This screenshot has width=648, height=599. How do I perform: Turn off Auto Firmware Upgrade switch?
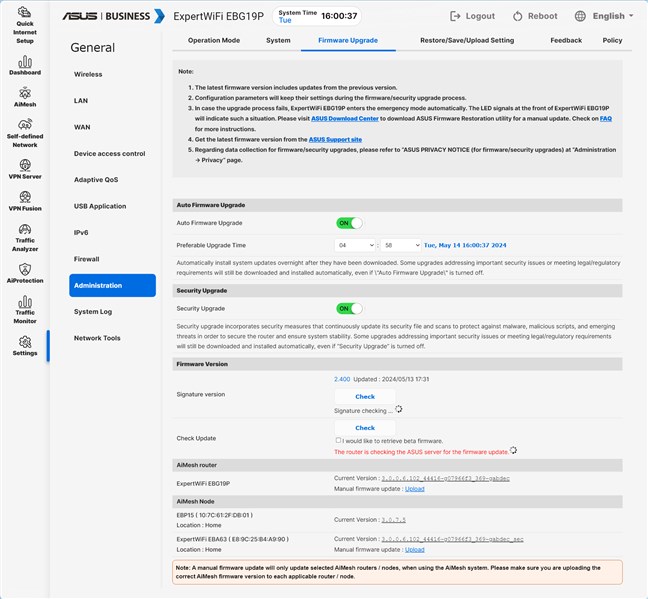(x=350, y=223)
